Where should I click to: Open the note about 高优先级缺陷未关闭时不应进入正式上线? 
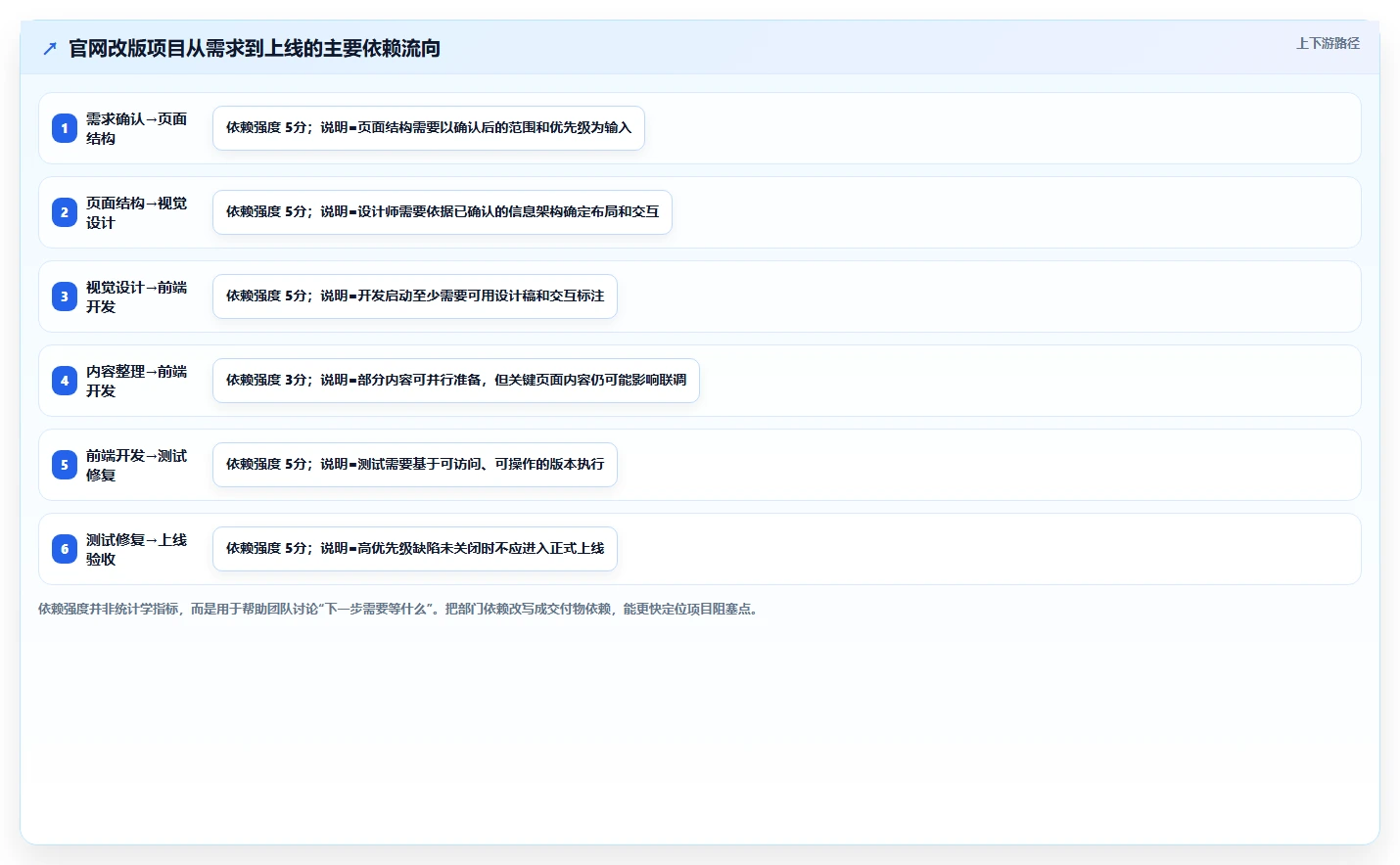click(x=415, y=549)
